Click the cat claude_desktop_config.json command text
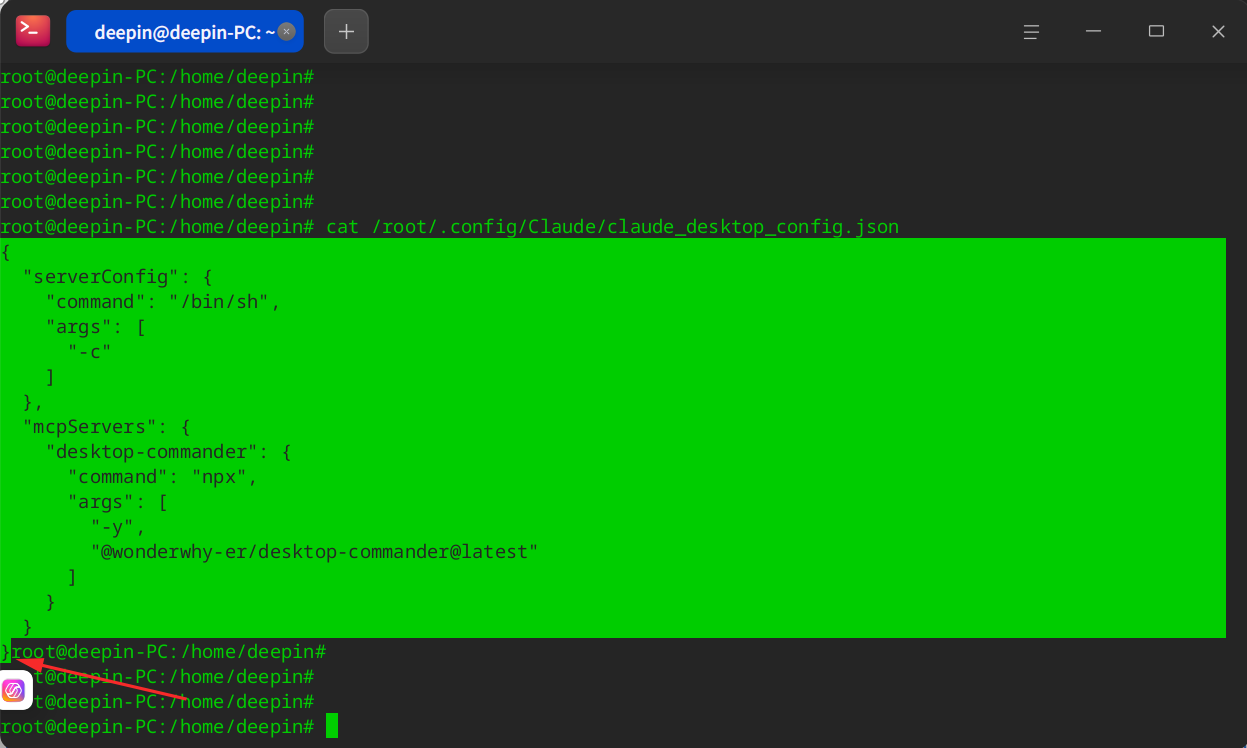1247x748 pixels. point(612,227)
